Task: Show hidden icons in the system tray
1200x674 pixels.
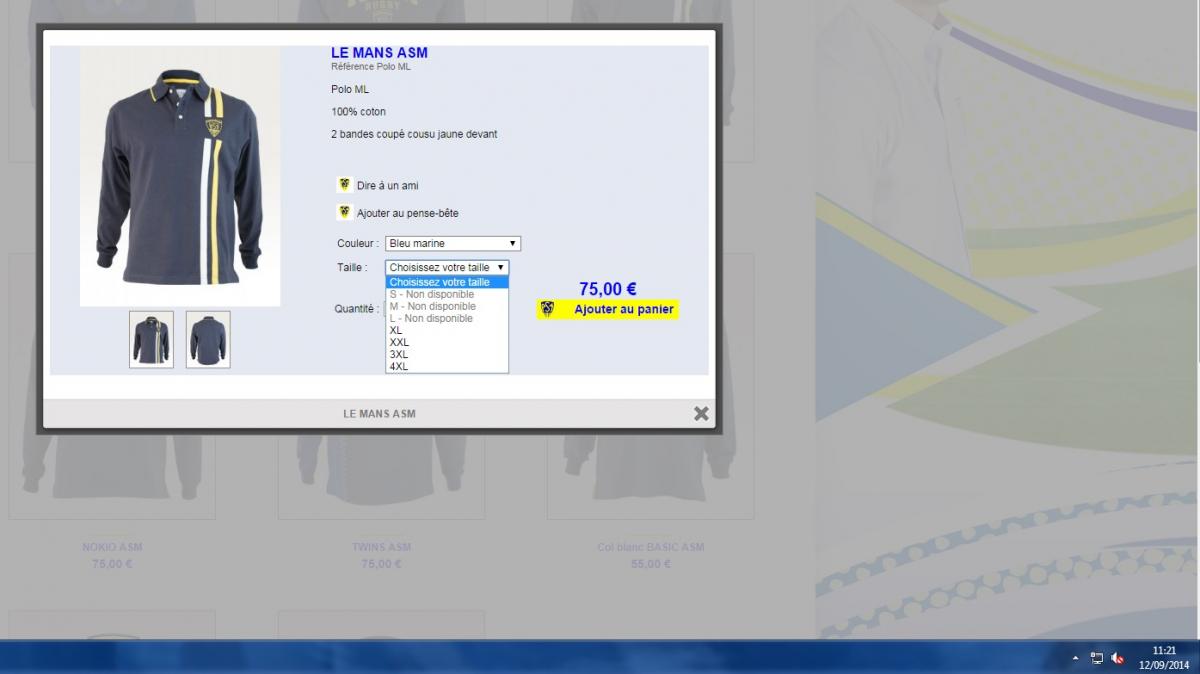Action: click(x=1076, y=658)
